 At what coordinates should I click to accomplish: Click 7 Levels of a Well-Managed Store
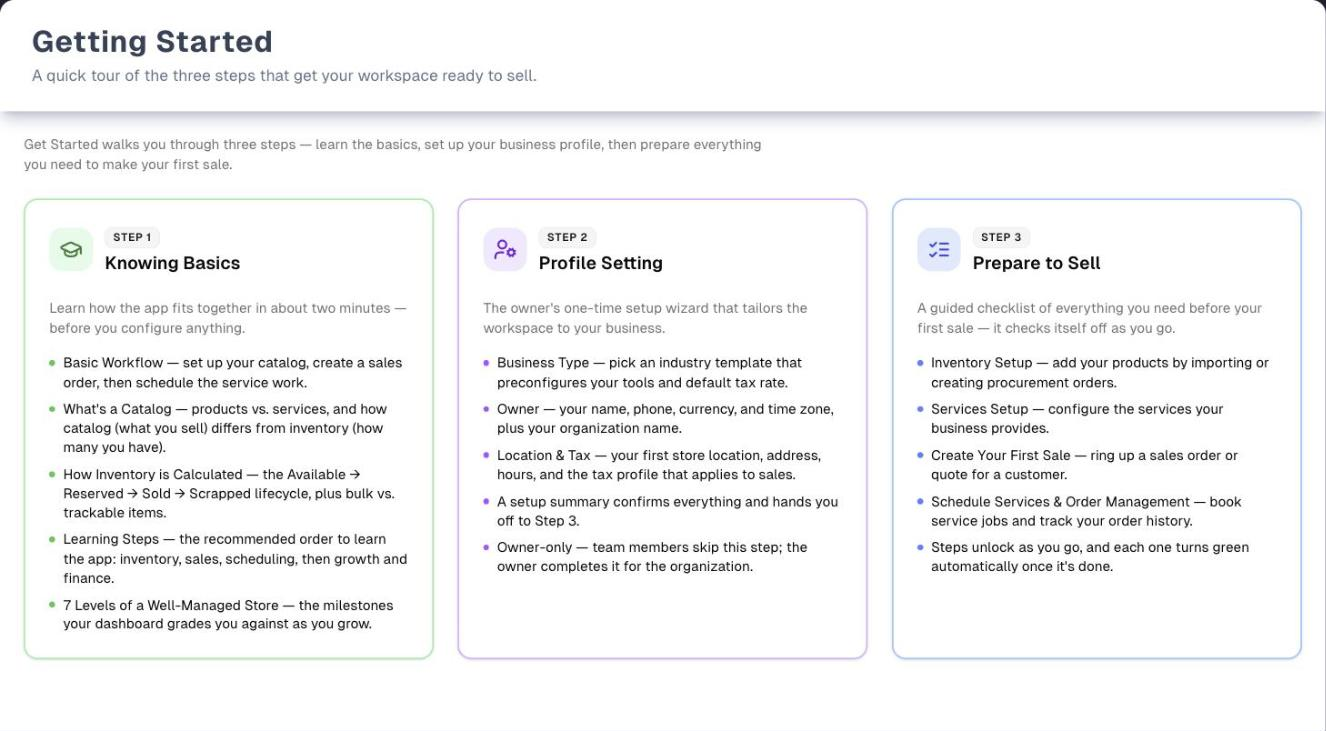[x=228, y=615]
